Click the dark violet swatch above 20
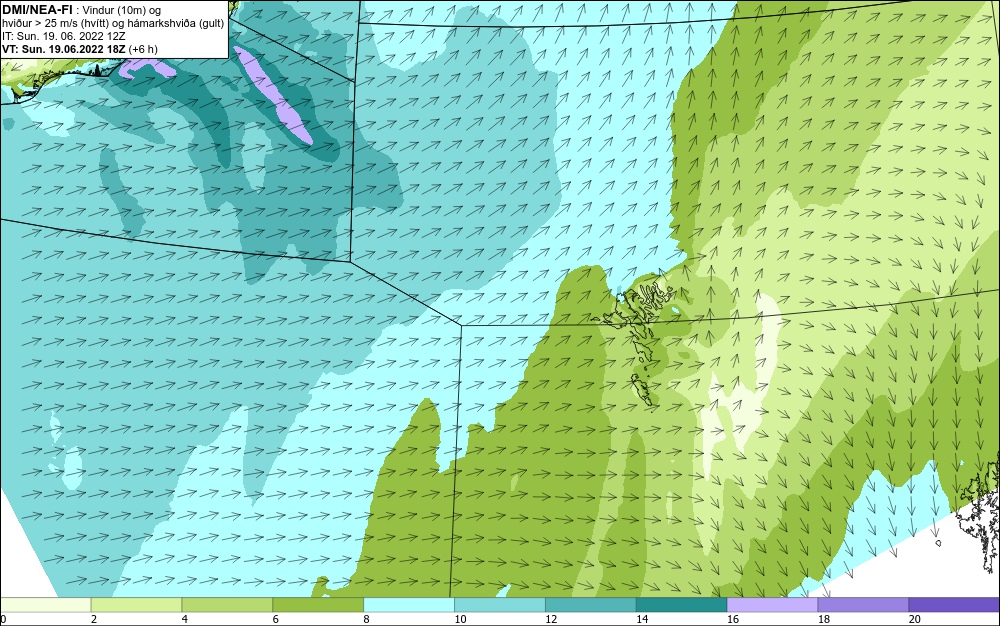The width and height of the screenshot is (1000, 626). tap(954, 605)
